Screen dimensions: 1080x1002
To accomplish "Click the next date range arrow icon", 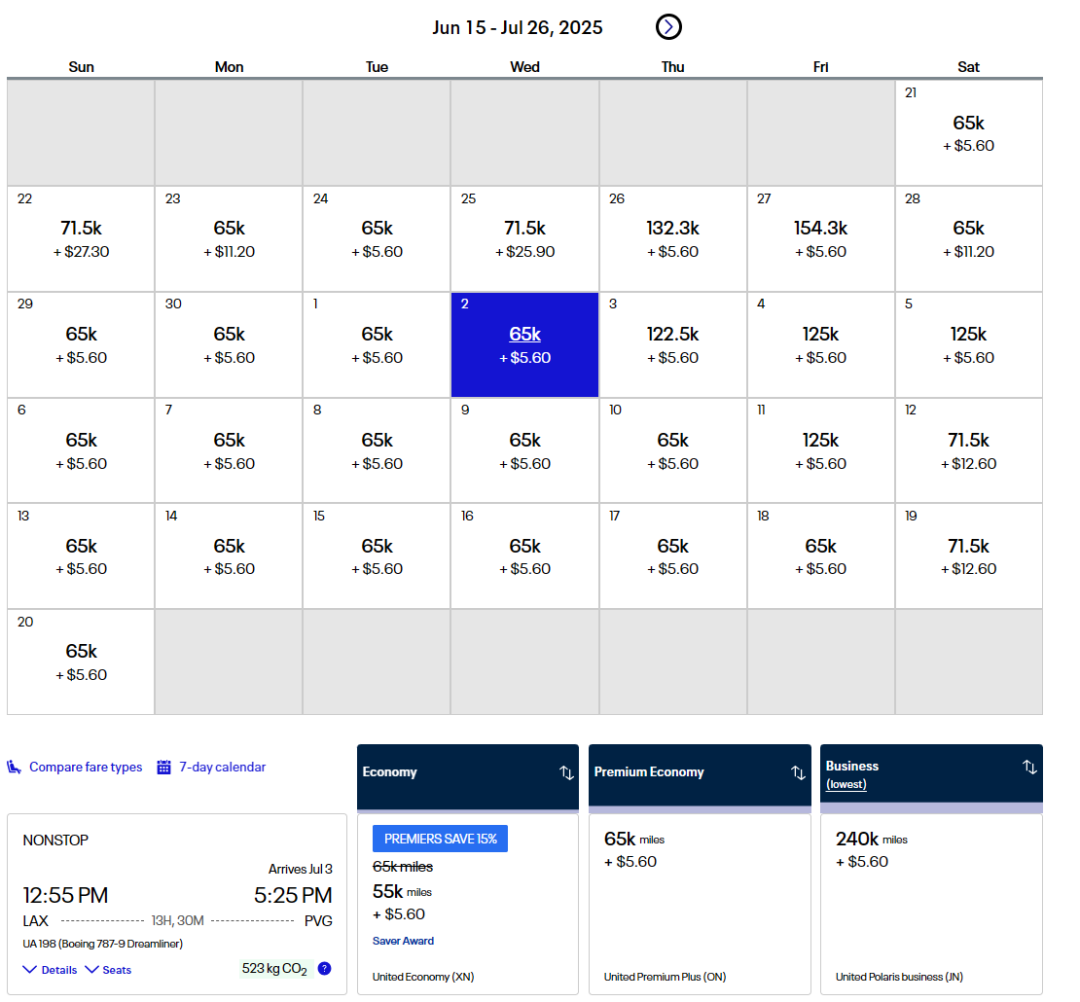I will tap(668, 27).
